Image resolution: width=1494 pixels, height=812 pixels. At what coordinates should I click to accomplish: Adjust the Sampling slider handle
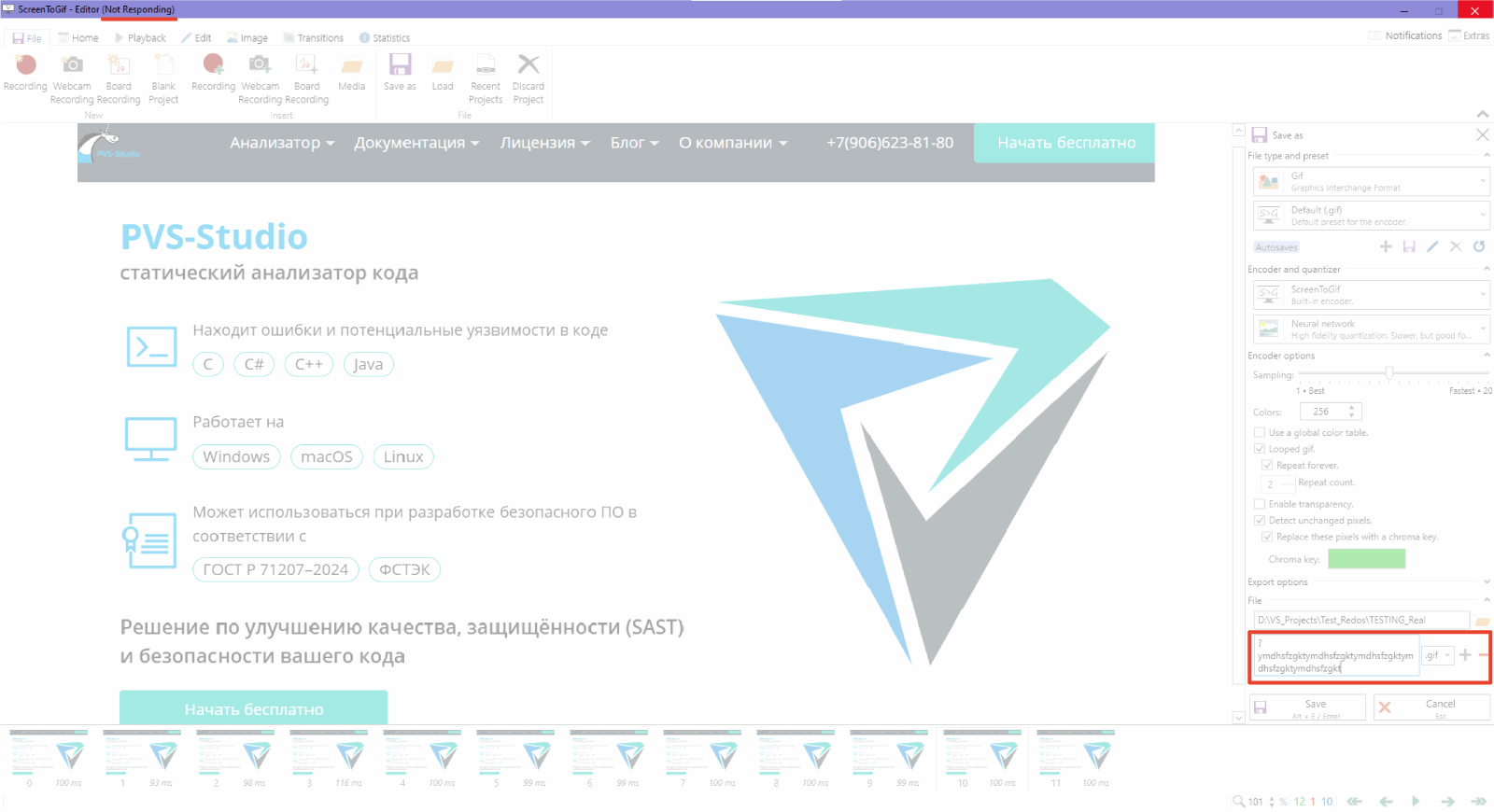pos(1389,372)
